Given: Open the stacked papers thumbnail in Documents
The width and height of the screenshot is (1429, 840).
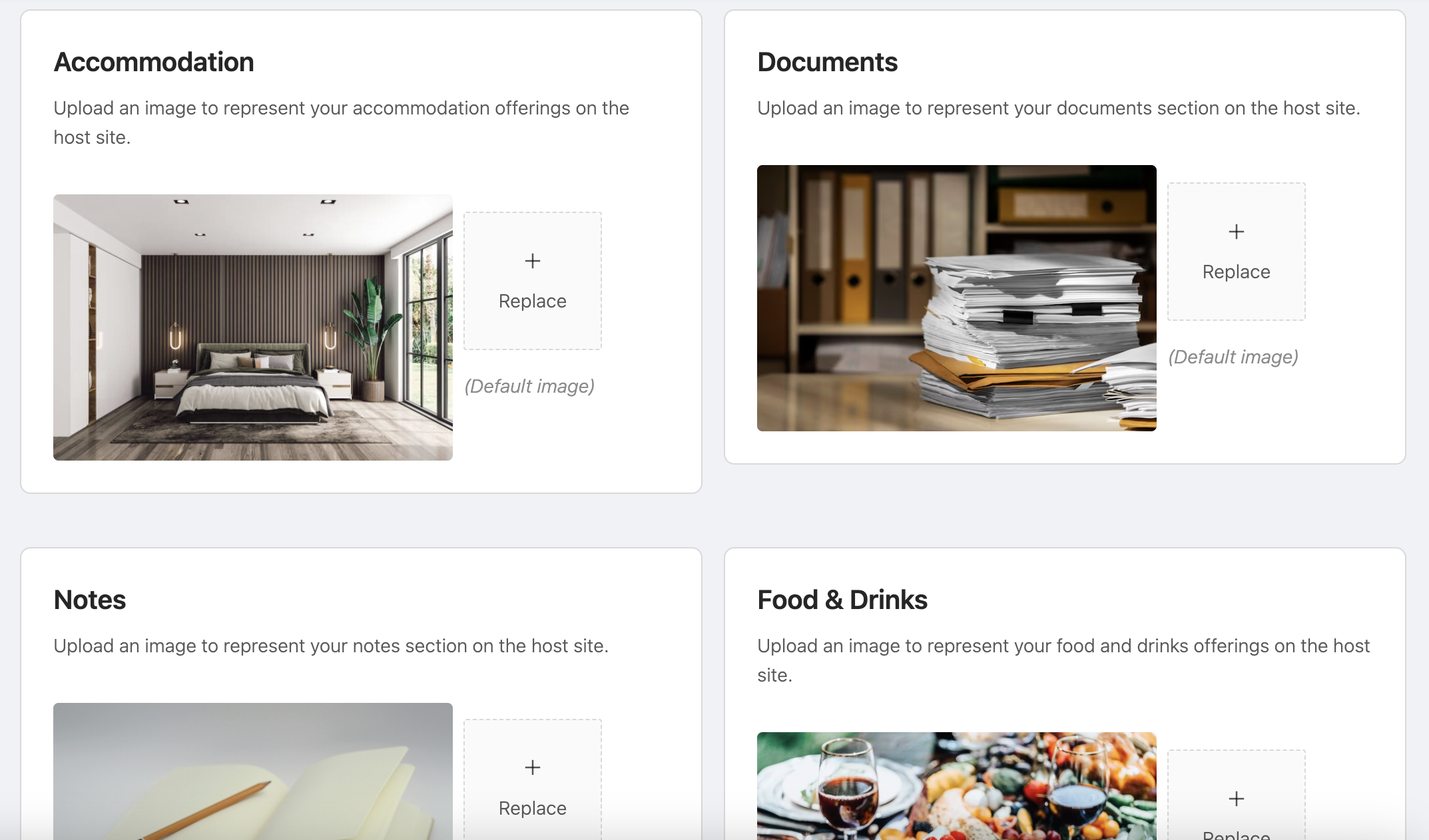Looking at the screenshot, I should pyautogui.click(x=957, y=298).
